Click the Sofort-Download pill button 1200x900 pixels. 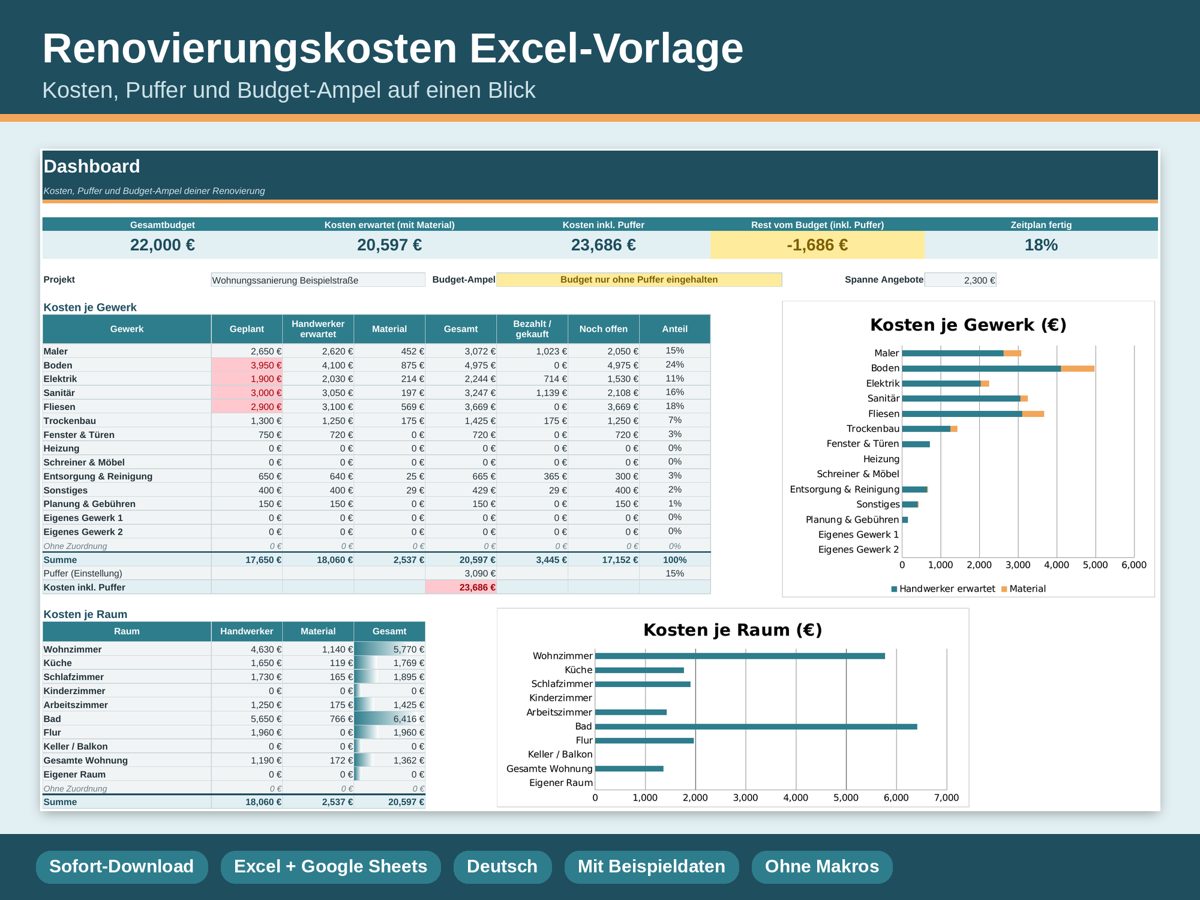pyautogui.click(x=122, y=867)
